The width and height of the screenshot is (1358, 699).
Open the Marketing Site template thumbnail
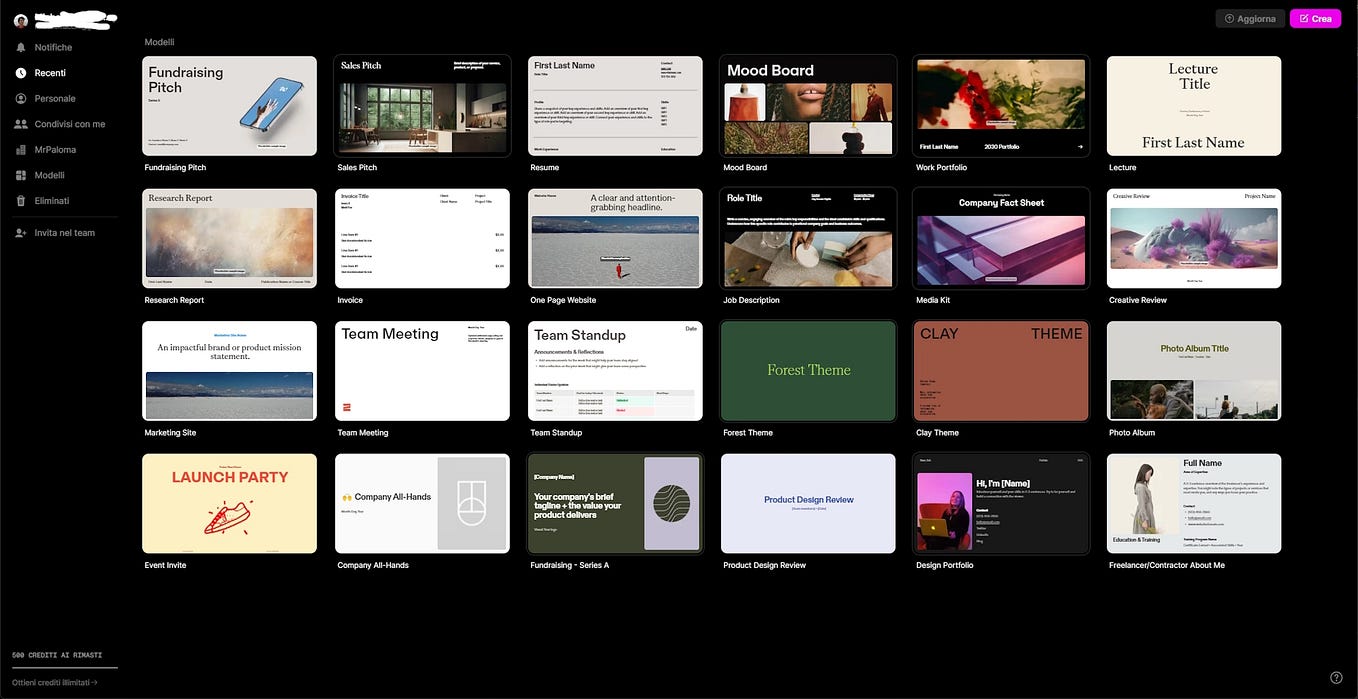click(230, 371)
